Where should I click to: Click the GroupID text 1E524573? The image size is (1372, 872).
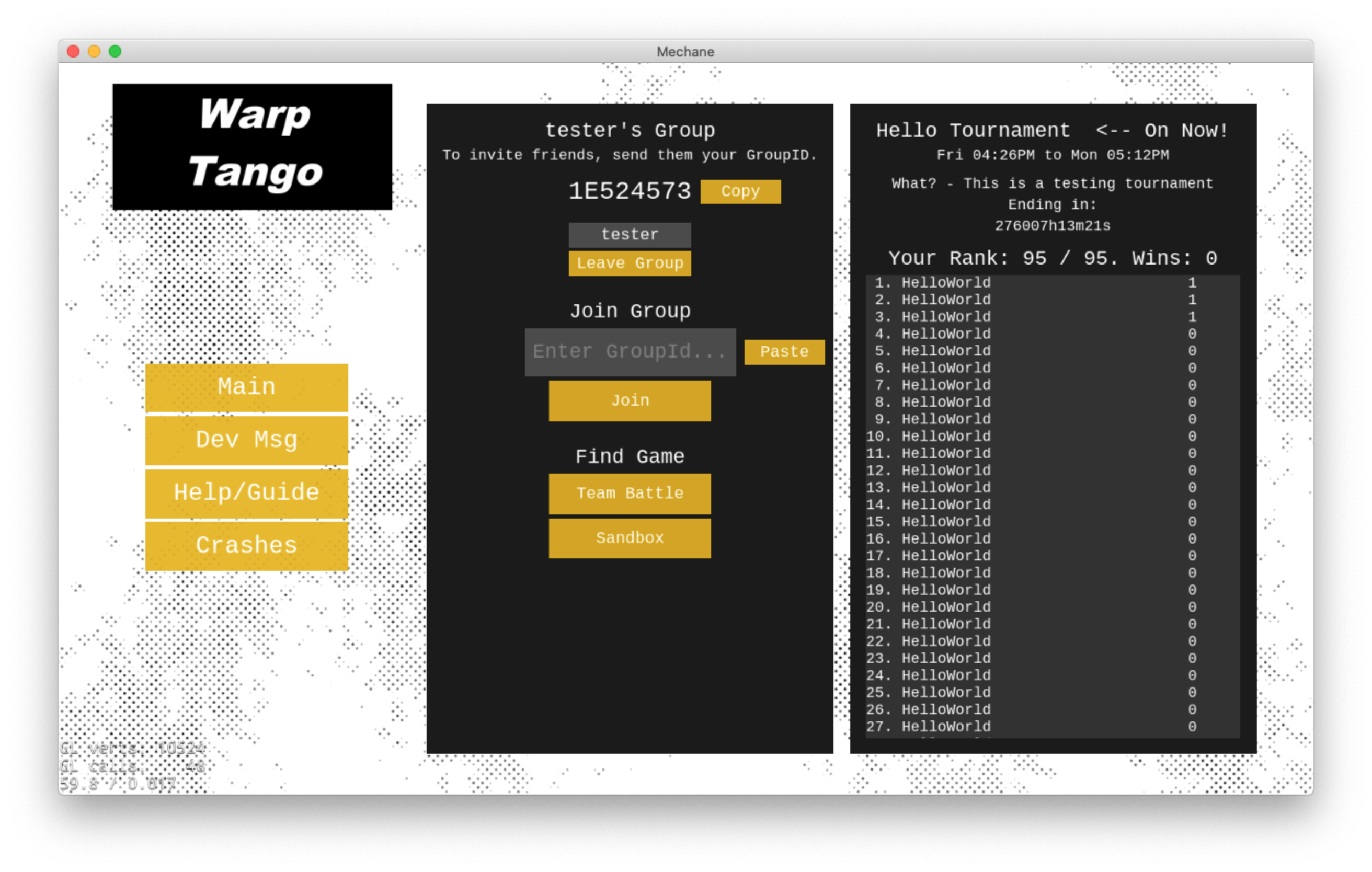tap(630, 191)
